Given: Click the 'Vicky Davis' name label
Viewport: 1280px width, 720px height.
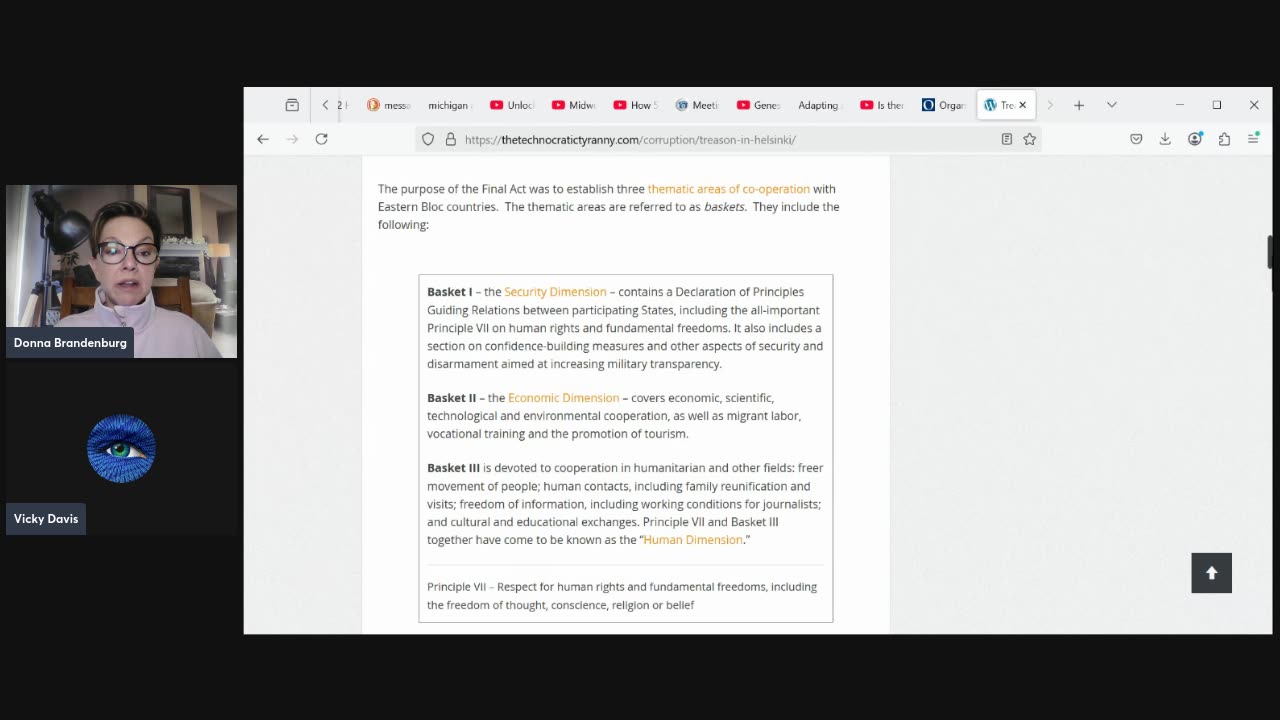Looking at the screenshot, I should [x=46, y=519].
